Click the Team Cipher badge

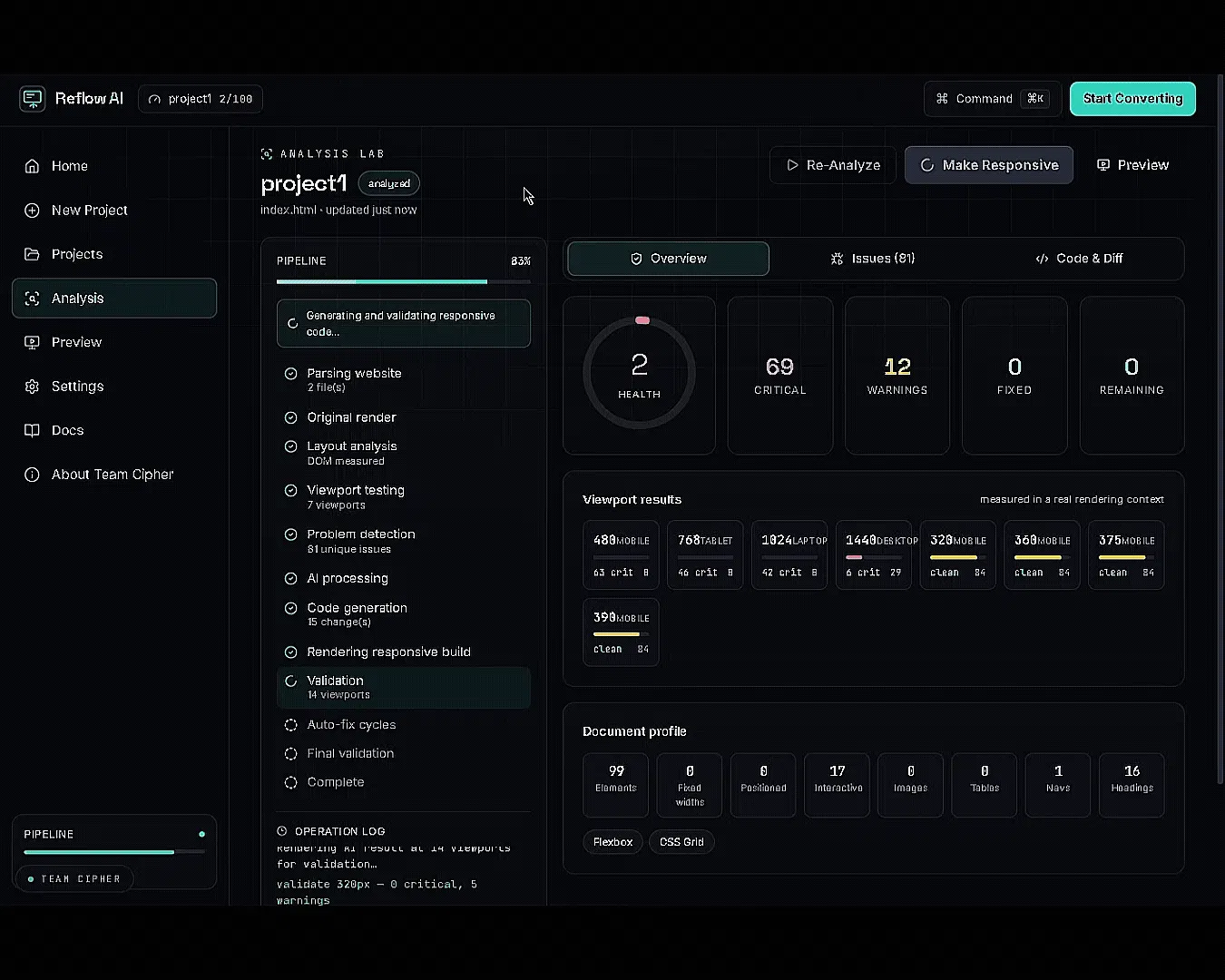tap(74, 879)
